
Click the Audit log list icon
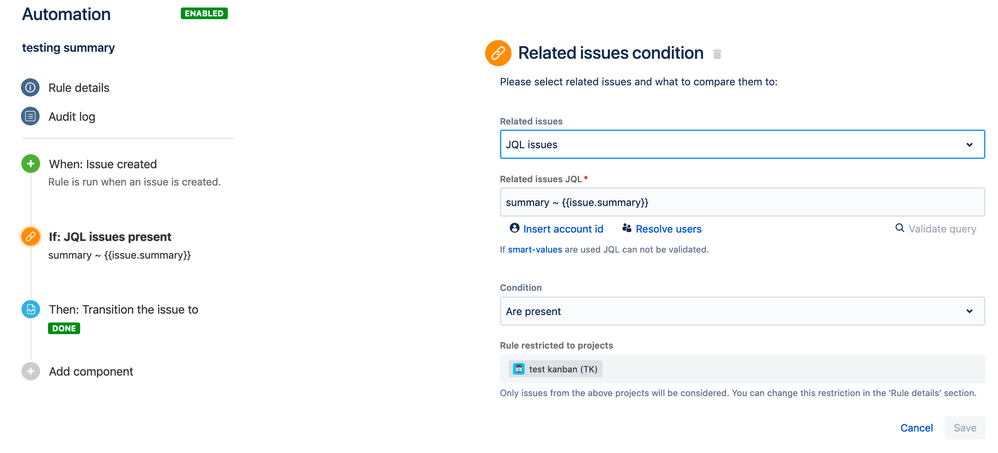point(31,117)
